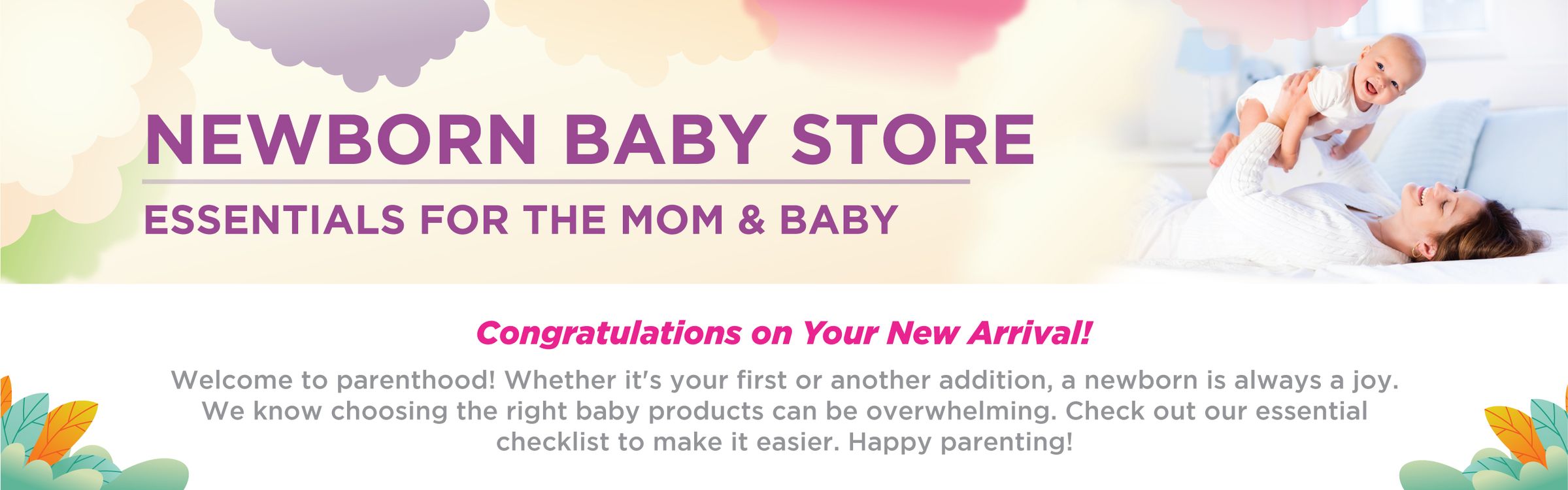Click "Congratulations on Your New Arrival!" text
This screenshot has height=490, width=1568.
(x=784, y=333)
